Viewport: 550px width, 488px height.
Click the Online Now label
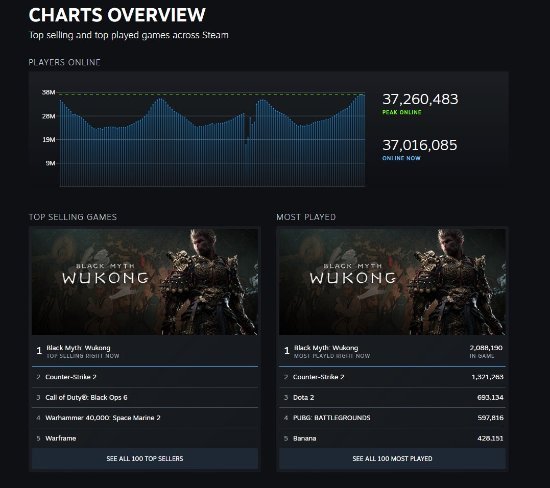tap(401, 158)
